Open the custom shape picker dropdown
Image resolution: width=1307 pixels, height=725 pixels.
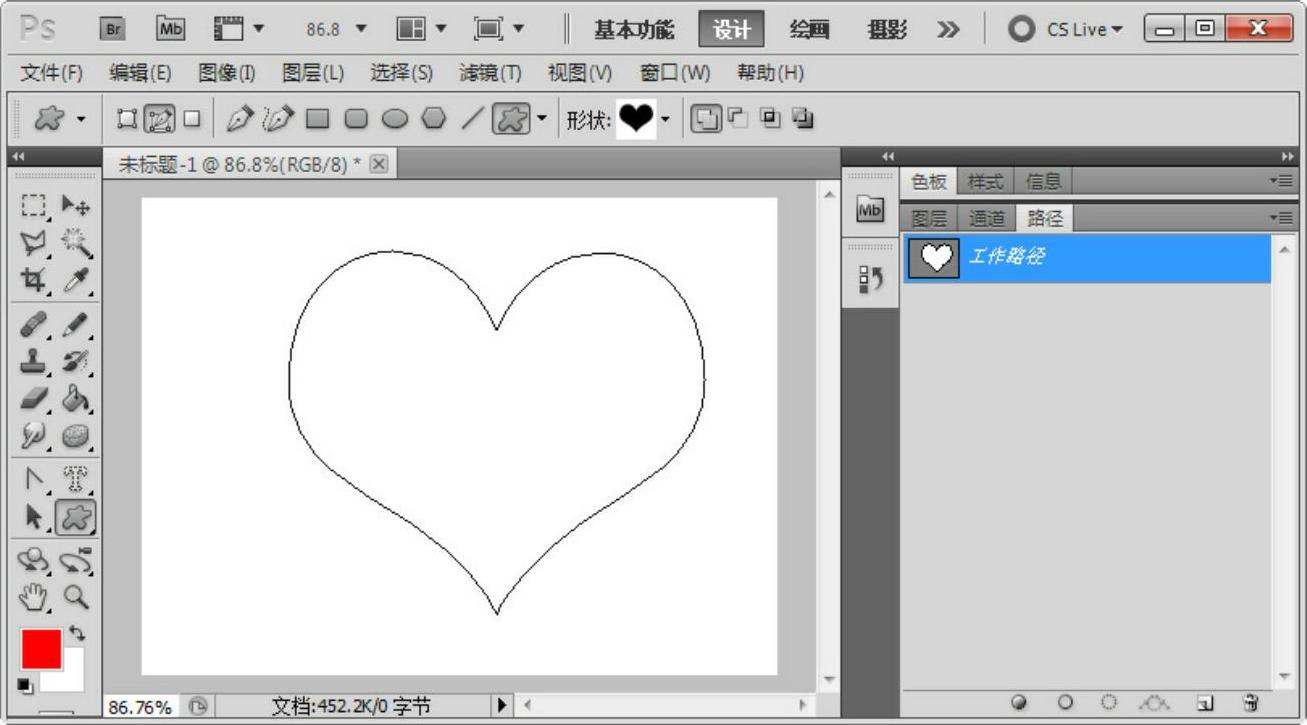coord(665,120)
